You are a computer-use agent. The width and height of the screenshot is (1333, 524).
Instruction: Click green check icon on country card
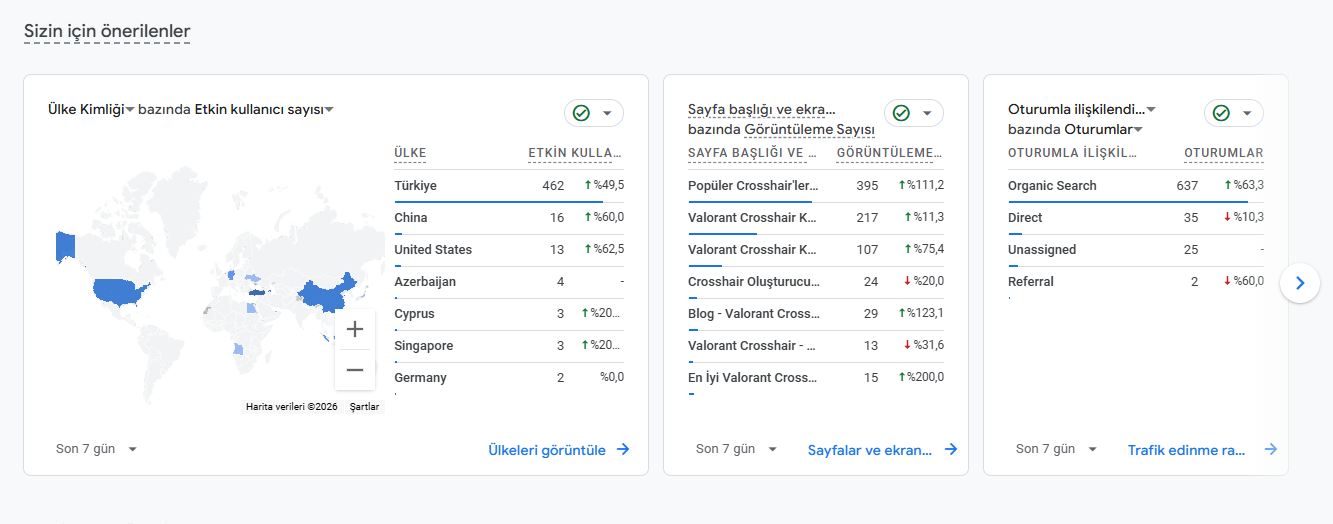click(x=581, y=113)
